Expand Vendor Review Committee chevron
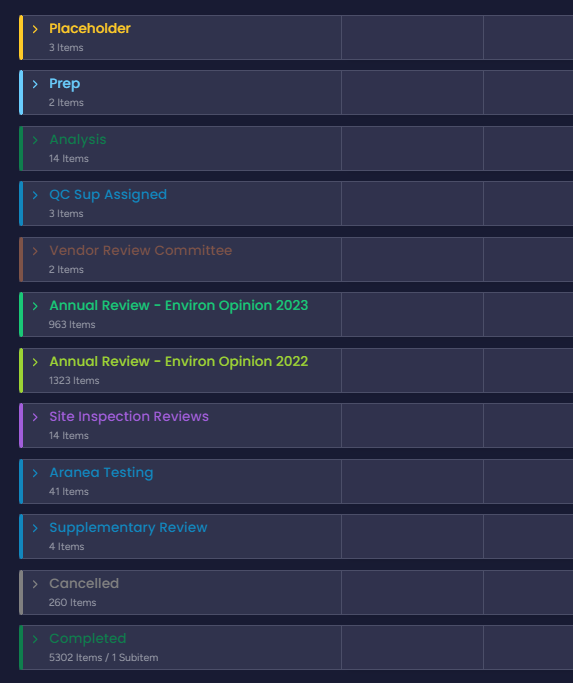This screenshot has width=573, height=683. pos(35,251)
